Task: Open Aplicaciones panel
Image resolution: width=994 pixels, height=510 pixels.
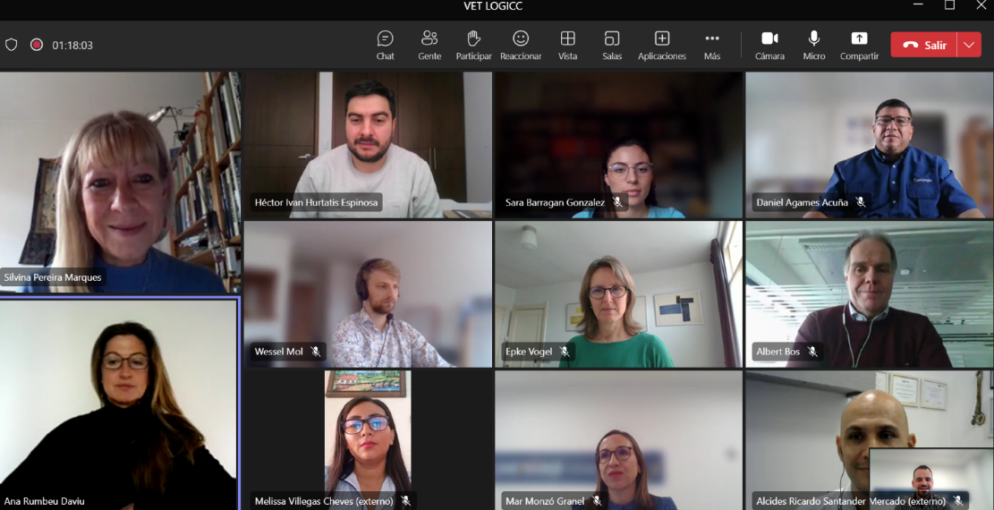Action: click(662, 45)
